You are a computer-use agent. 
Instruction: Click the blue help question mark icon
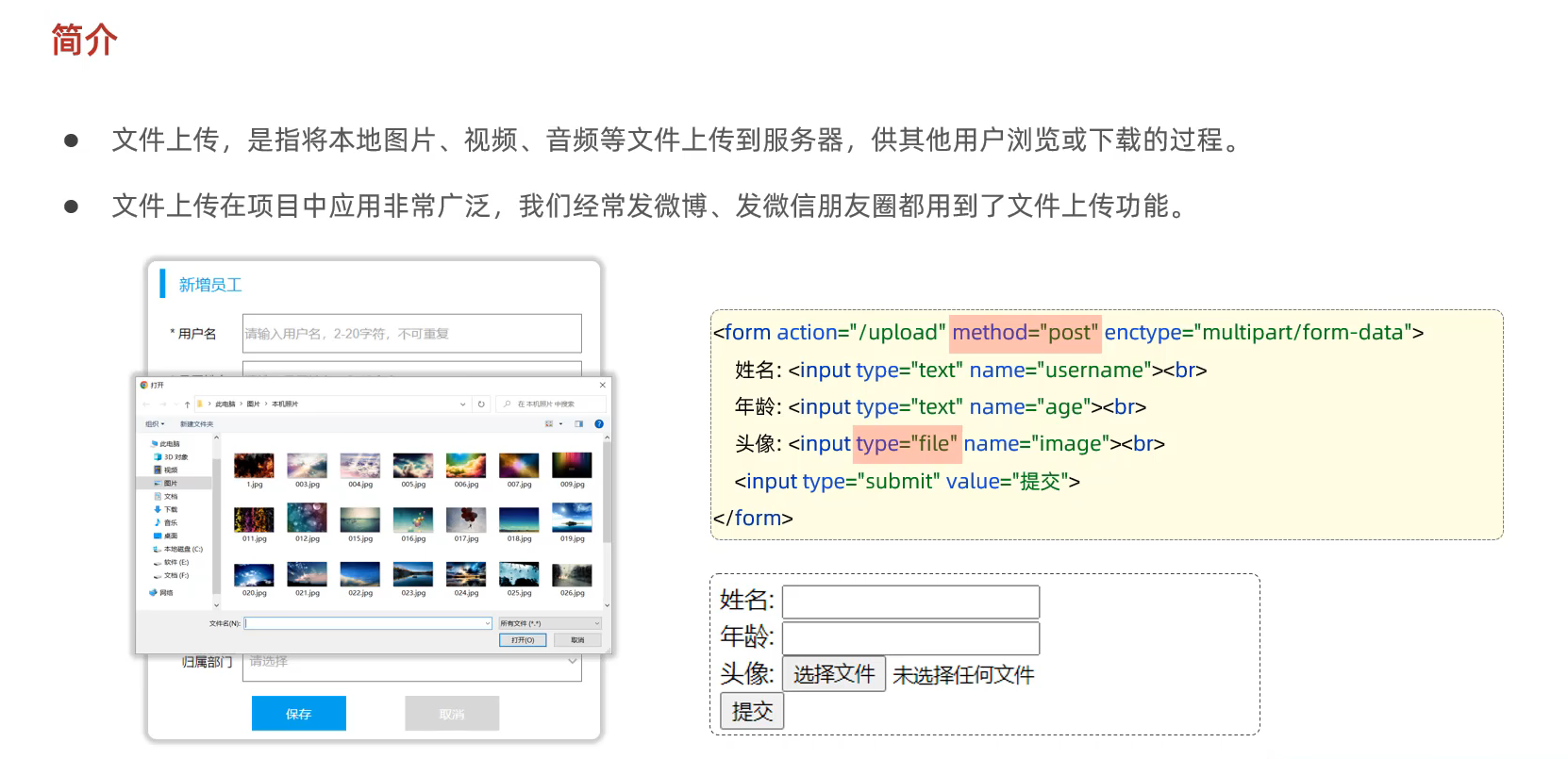click(599, 424)
